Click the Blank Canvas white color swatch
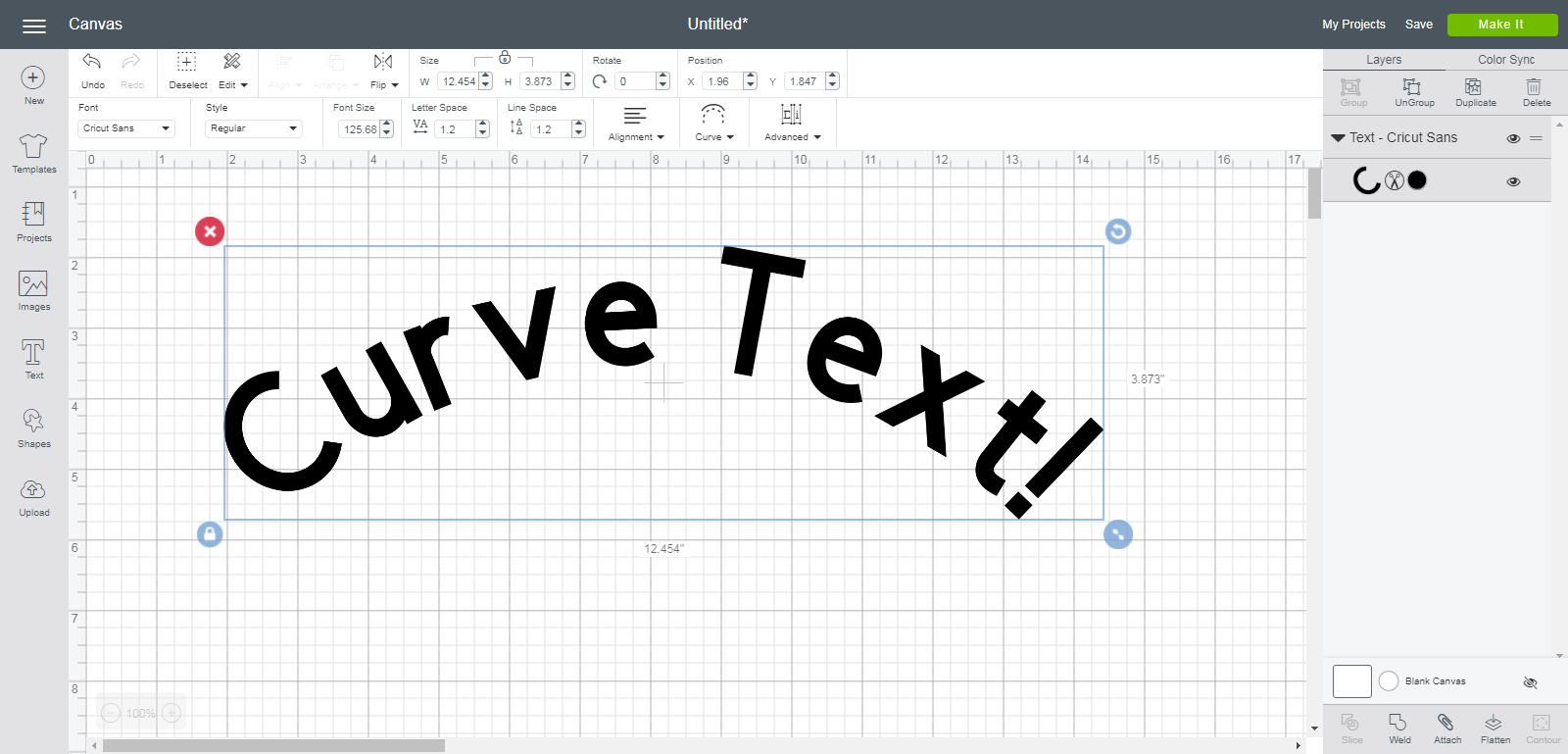Screen dimensions: 1568x754 (1351, 680)
